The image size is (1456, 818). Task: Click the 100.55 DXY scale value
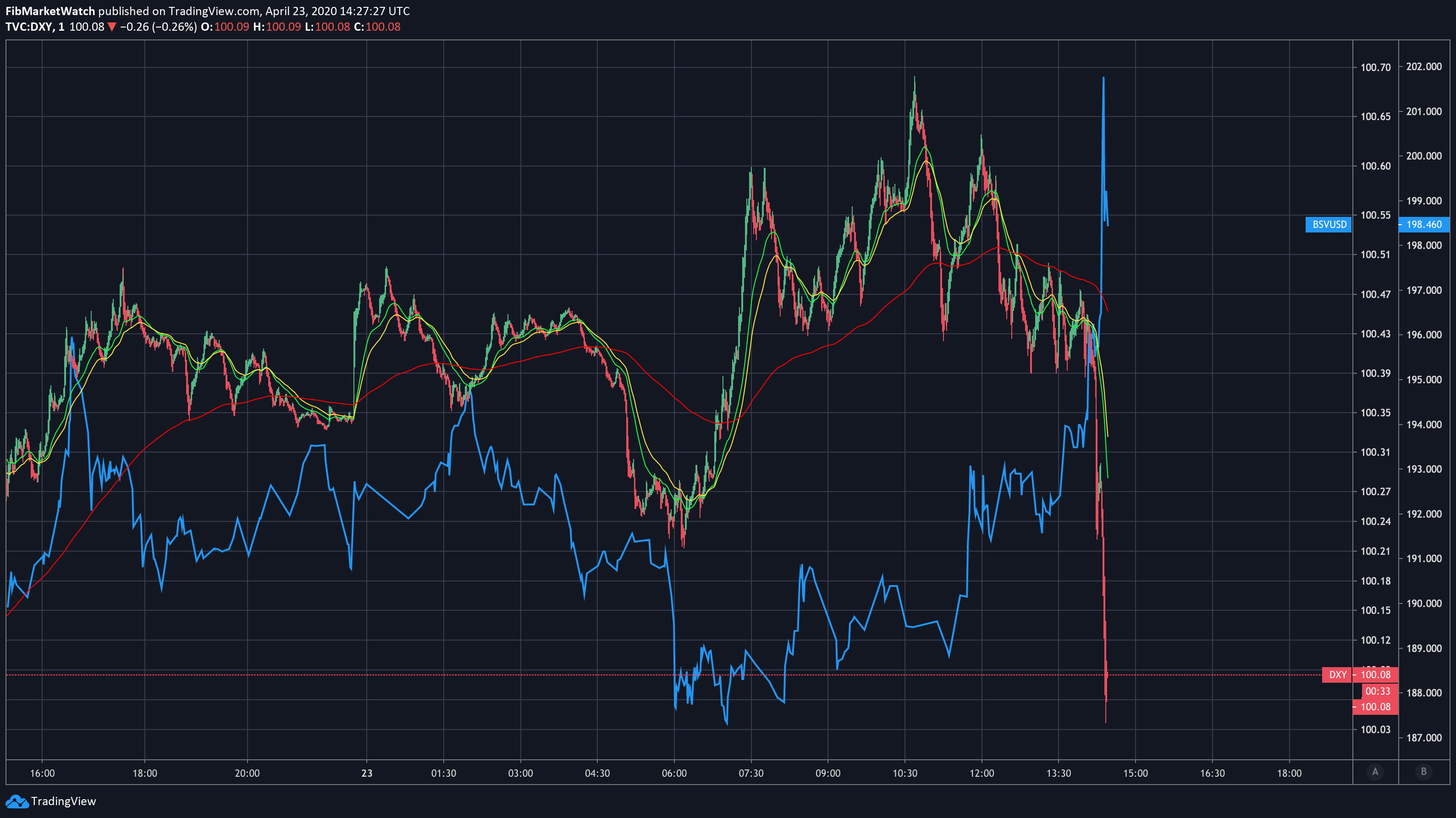[x=1376, y=215]
